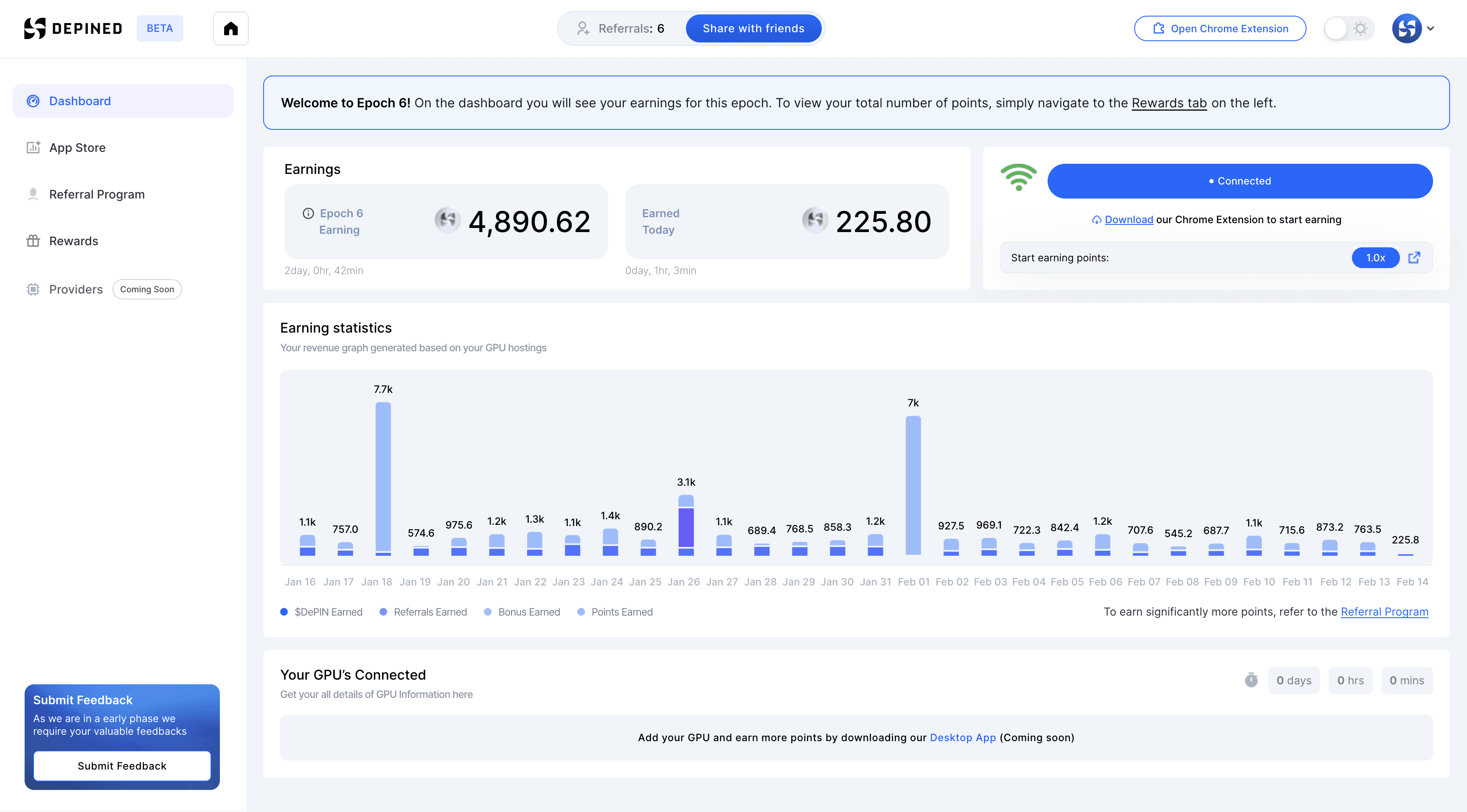The image size is (1467, 812).
Task: Open external link icon next to 1.0x
Action: click(x=1414, y=258)
